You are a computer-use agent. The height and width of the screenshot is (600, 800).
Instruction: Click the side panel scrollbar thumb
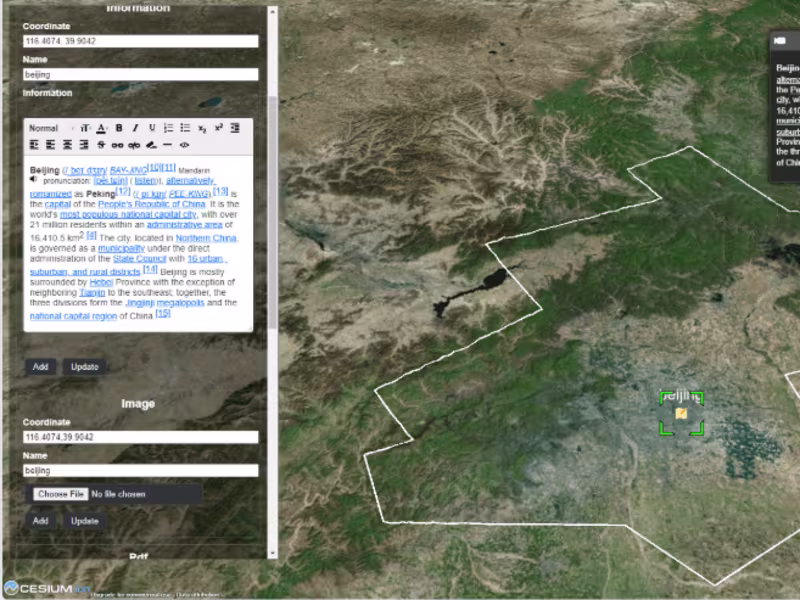272,212
